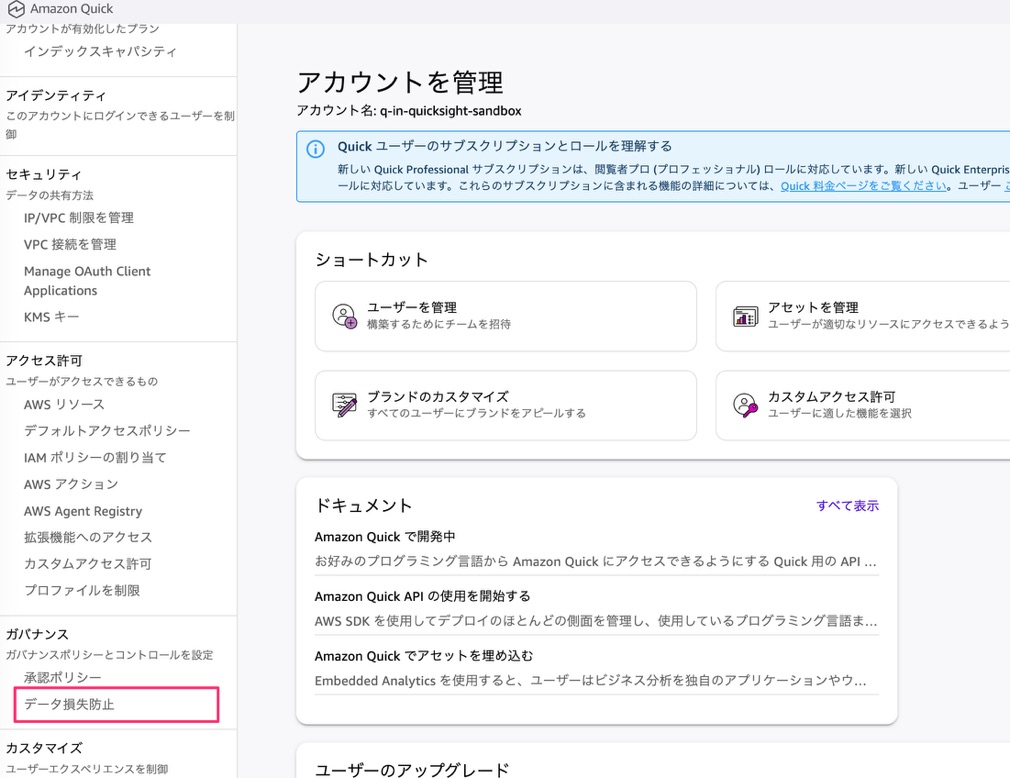Click the アセットを管理 shortcut card

point(863,316)
